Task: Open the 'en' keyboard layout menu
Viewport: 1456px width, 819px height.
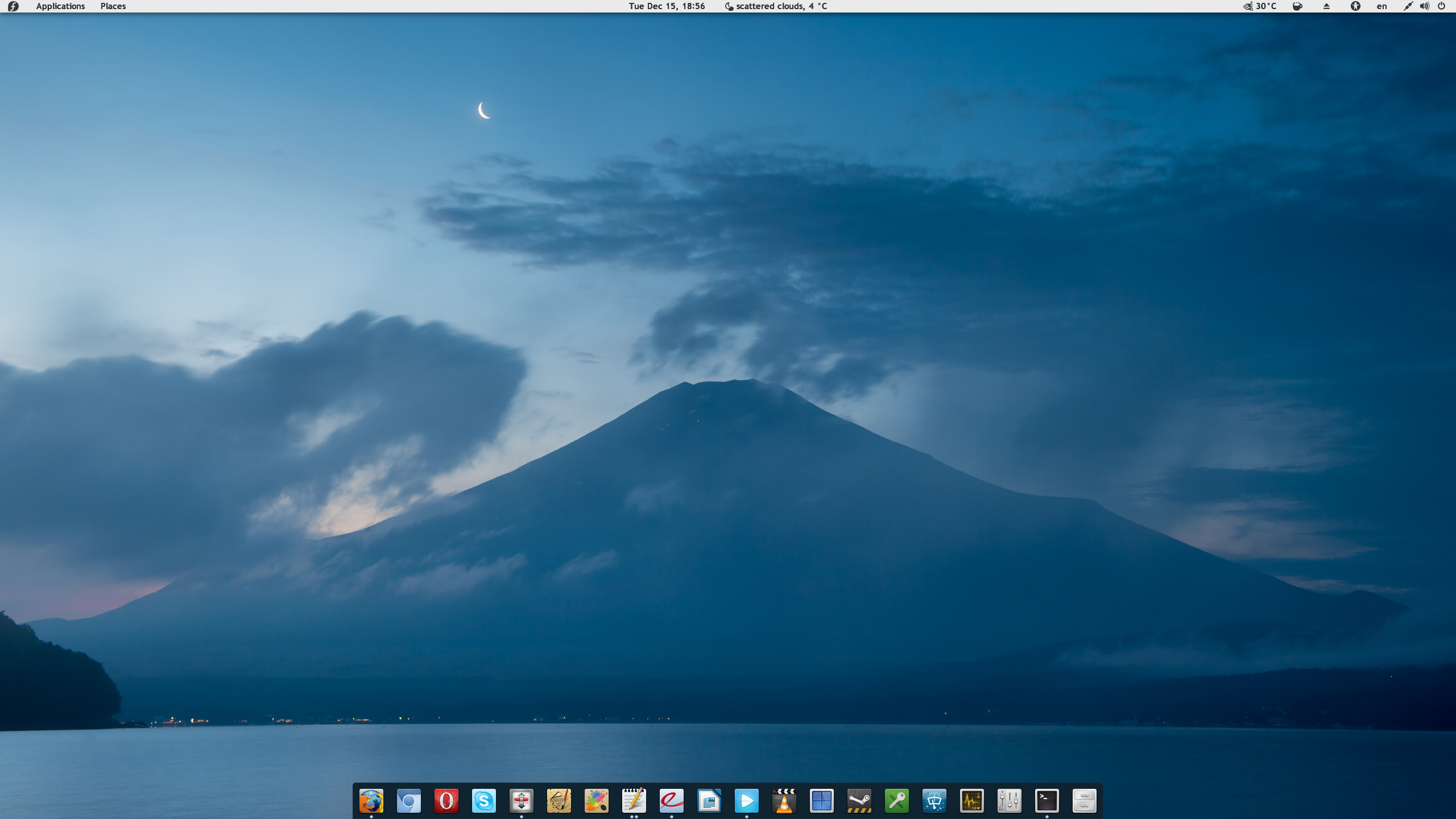Action: [1381, 6]
